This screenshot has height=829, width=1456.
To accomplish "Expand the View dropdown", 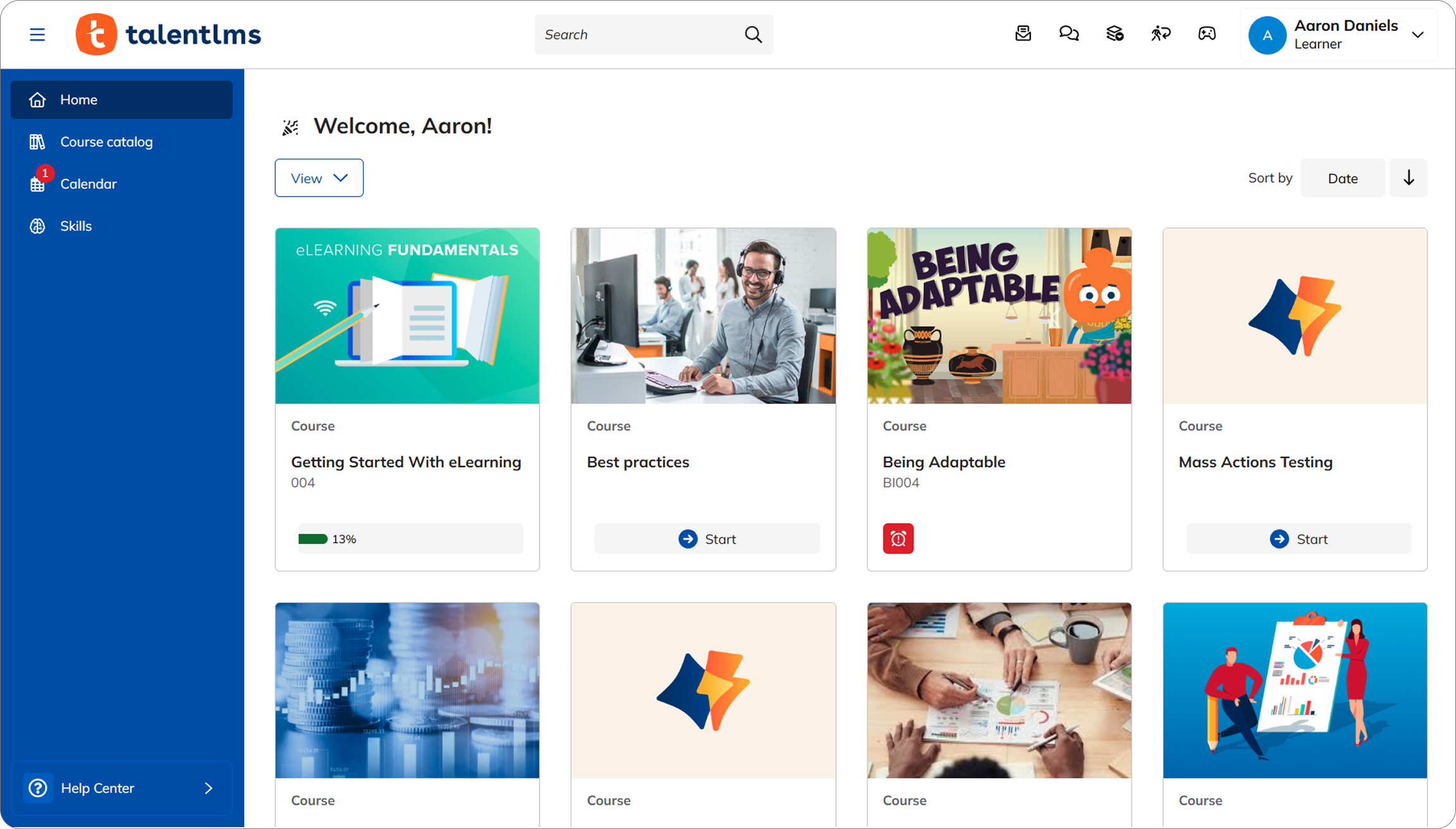I will pyautogui.click(x=319, y=178).
